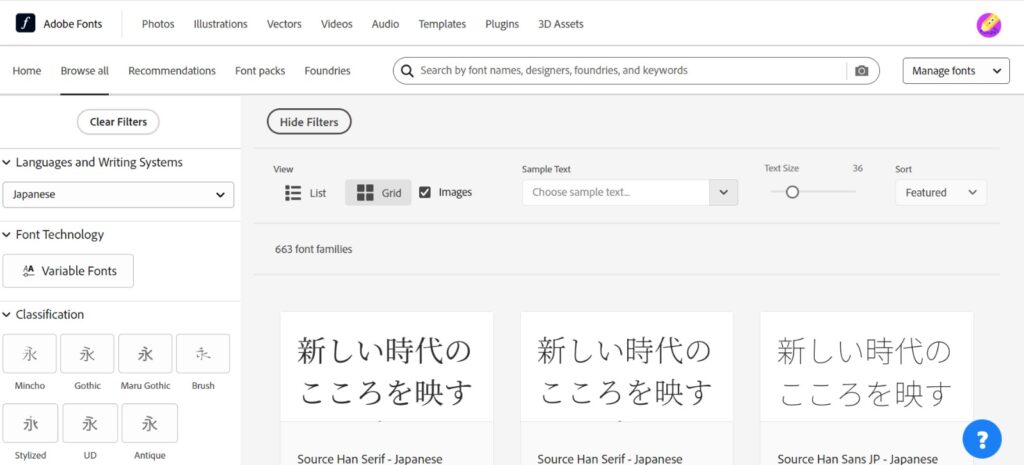Open the user profile avatar
The image size is (1024, 465).
[988, 24]
